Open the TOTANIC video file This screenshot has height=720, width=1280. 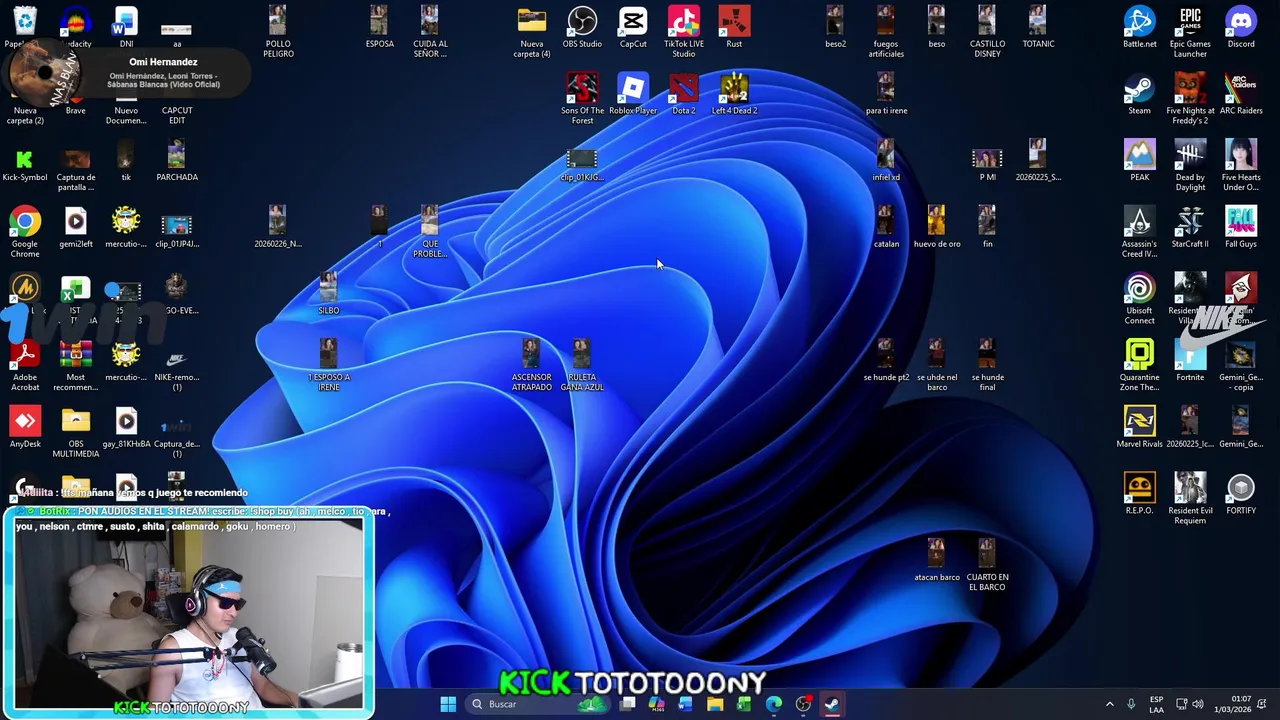pyautogui.click(x=1038, y=28)
